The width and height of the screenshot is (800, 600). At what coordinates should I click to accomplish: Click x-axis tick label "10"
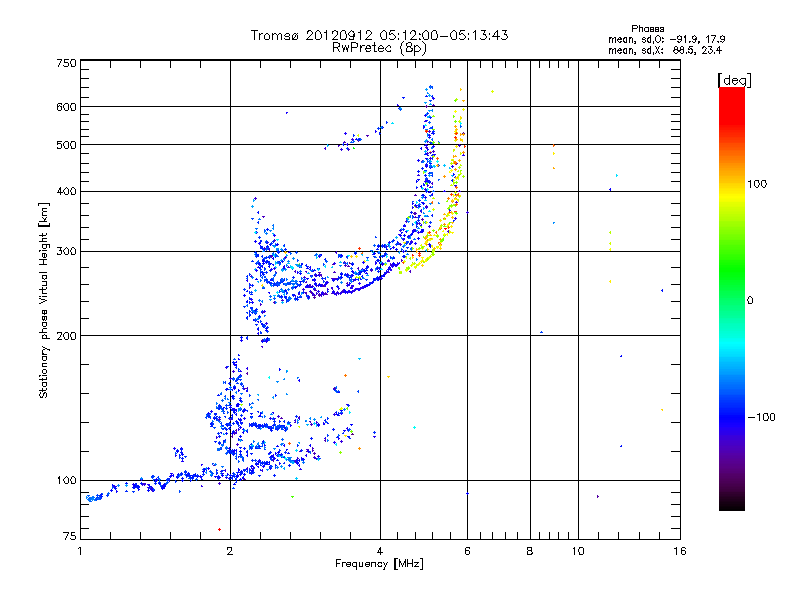tap(578, 551)
